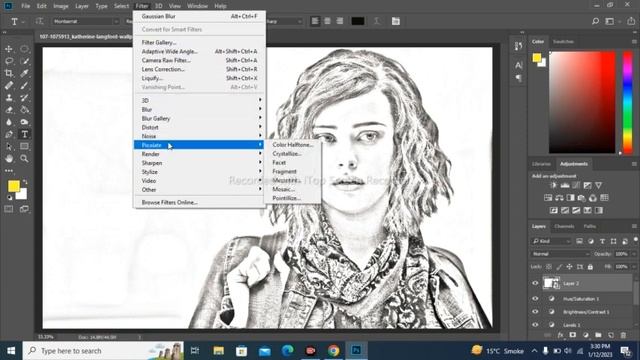Select the Zoom magnifier tool
640x360 pixels.
pos(24,158)
